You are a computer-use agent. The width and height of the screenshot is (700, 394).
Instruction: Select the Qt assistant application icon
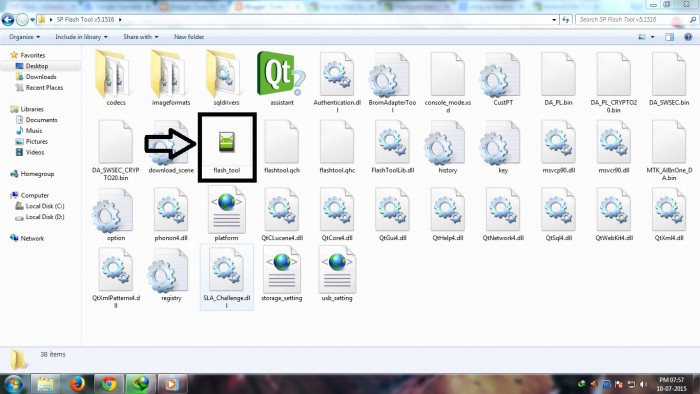pyautogui.click(x=282, y=79)
